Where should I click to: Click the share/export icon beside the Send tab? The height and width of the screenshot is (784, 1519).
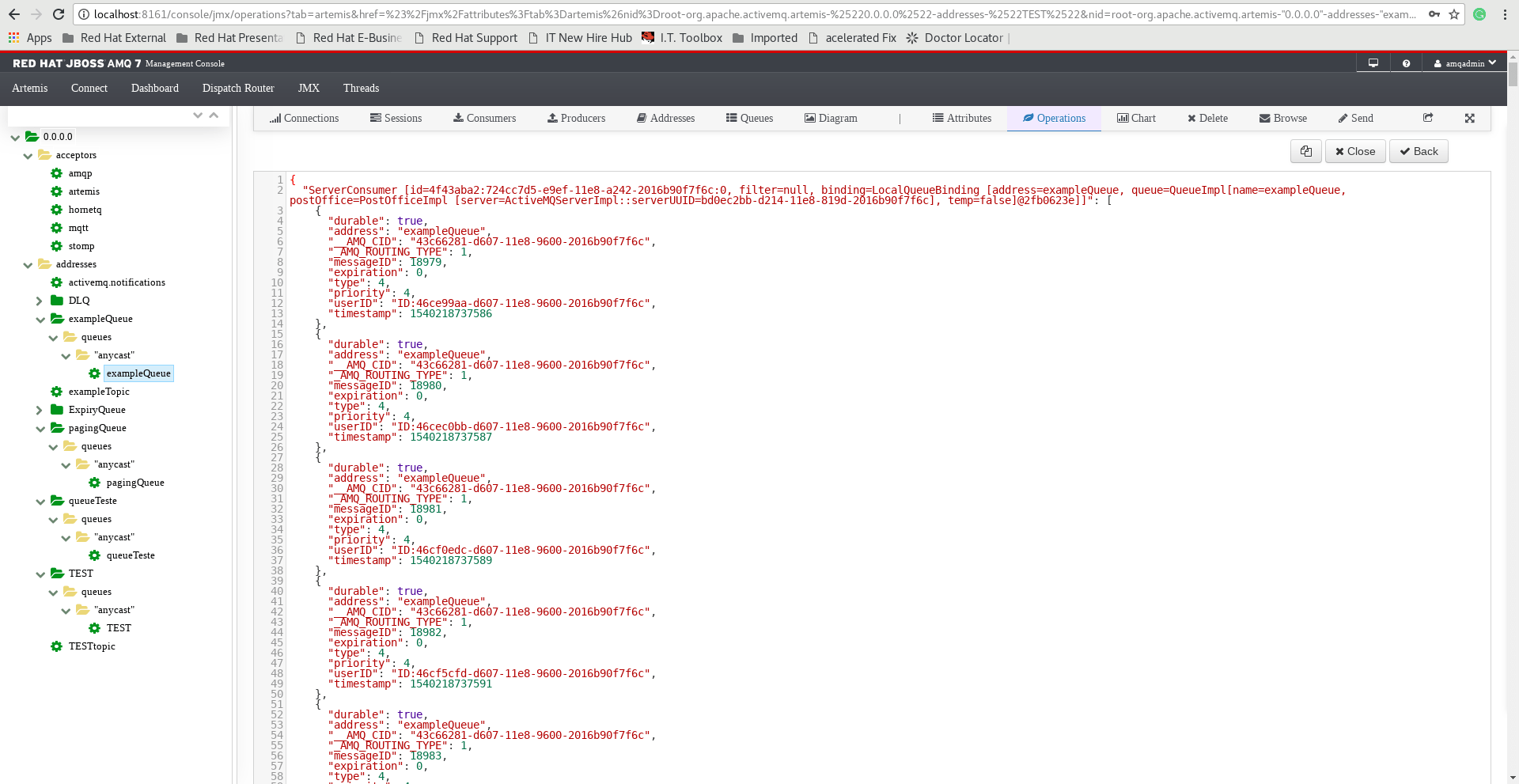pos(1428,118)
